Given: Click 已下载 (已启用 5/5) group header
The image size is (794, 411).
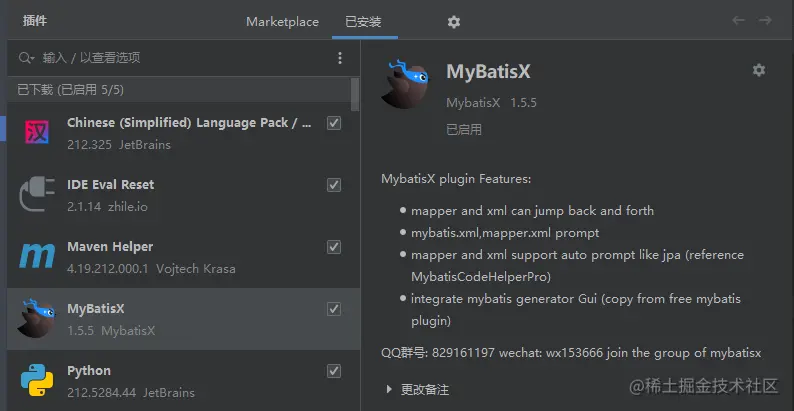Looking at the screenshot, I should tap(179, 90).
